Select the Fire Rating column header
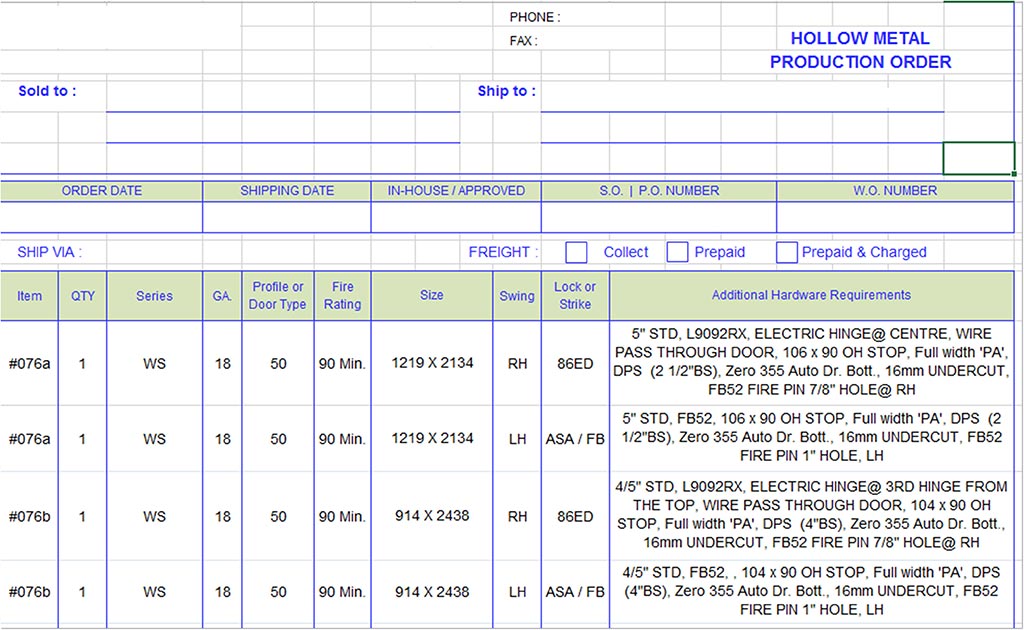Viewport: 1024px width, 630px height. (342, 295)
